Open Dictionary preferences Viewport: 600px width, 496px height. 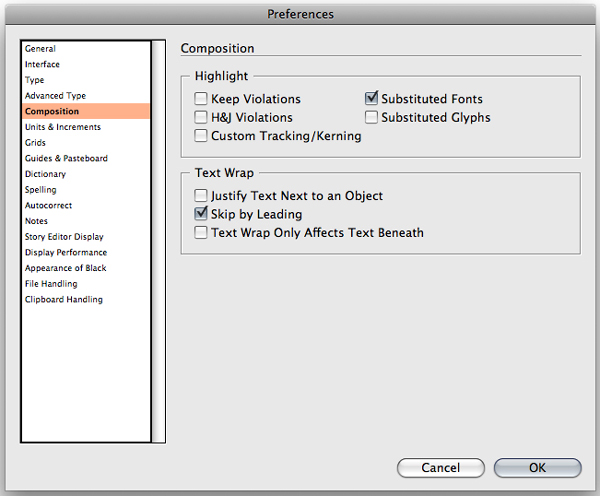pos(86,174)
